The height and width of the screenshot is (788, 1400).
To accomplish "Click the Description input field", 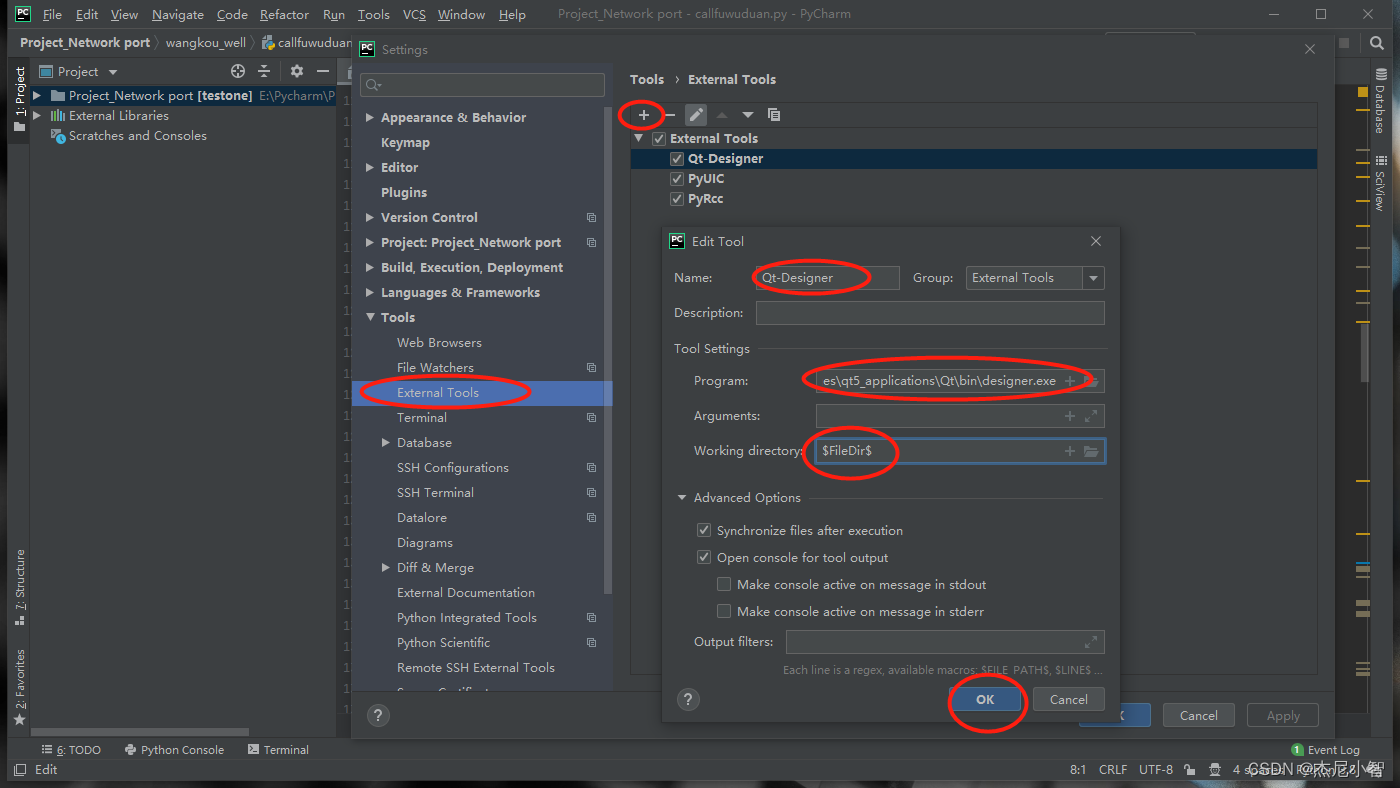I will click(x=930, y=313).
